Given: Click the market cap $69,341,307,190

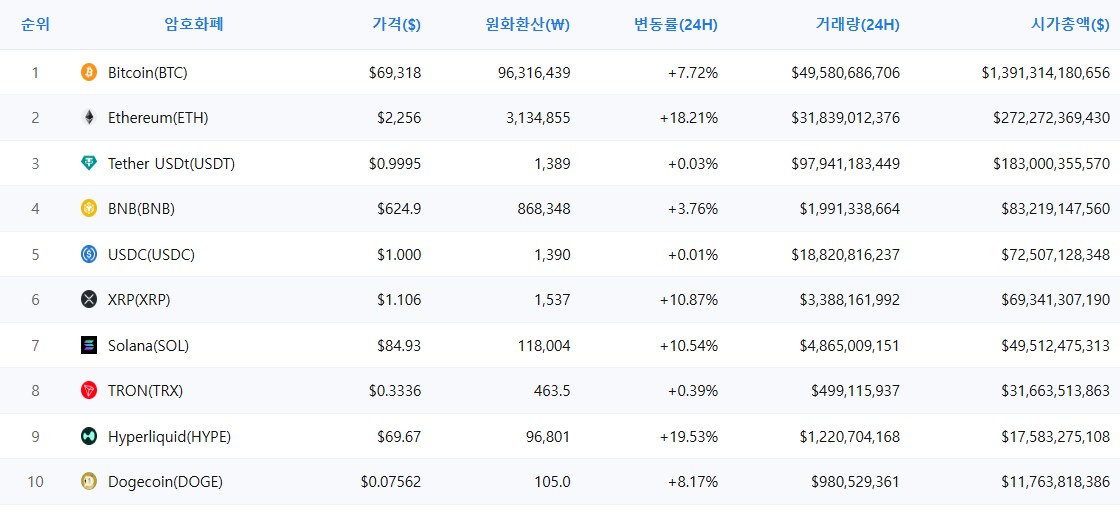Looking at the screenshot, I should coord(1056,300).
